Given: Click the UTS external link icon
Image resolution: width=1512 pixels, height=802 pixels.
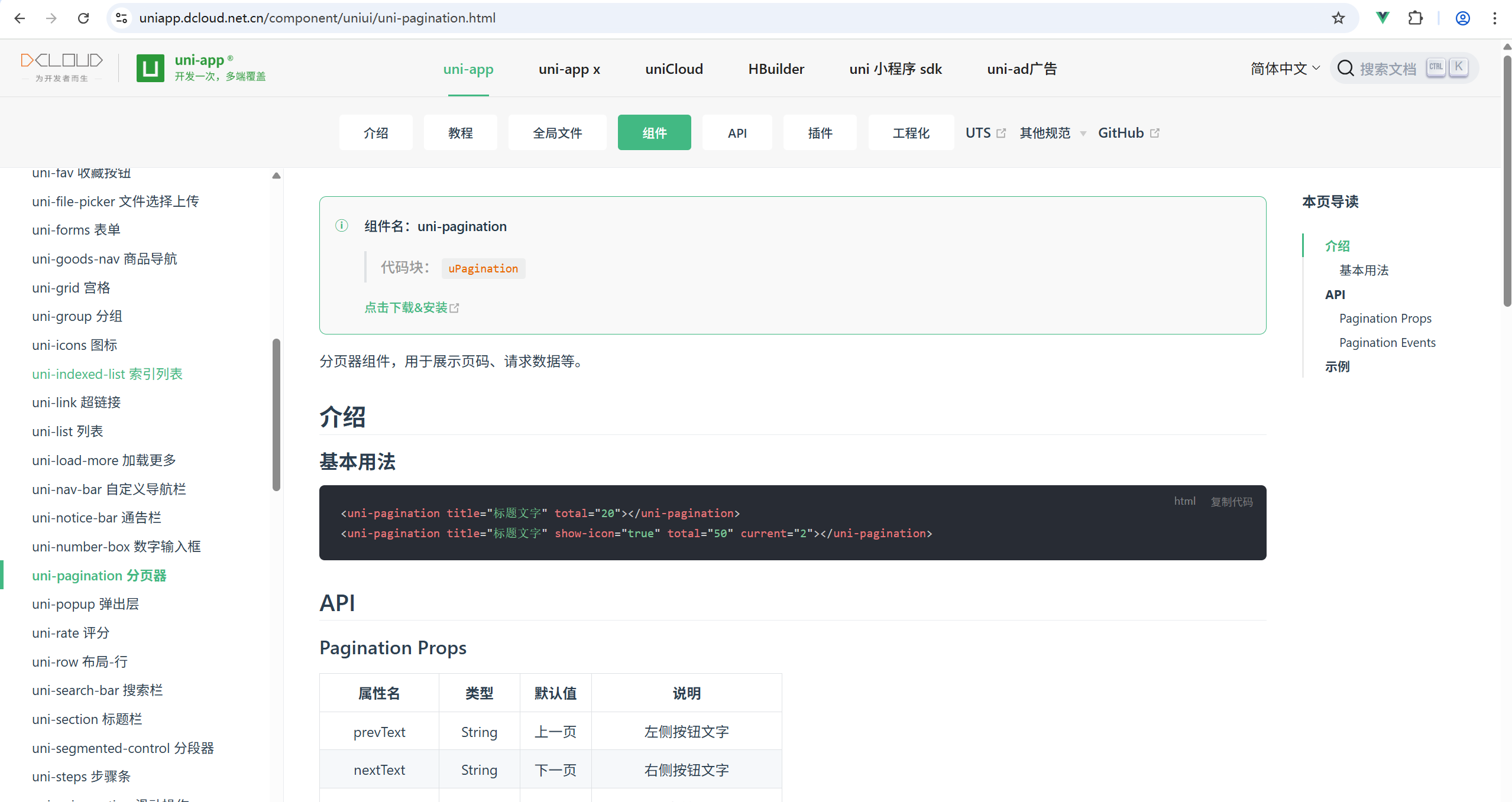Looking at the screenshot, I should [x=1001, y=133].
